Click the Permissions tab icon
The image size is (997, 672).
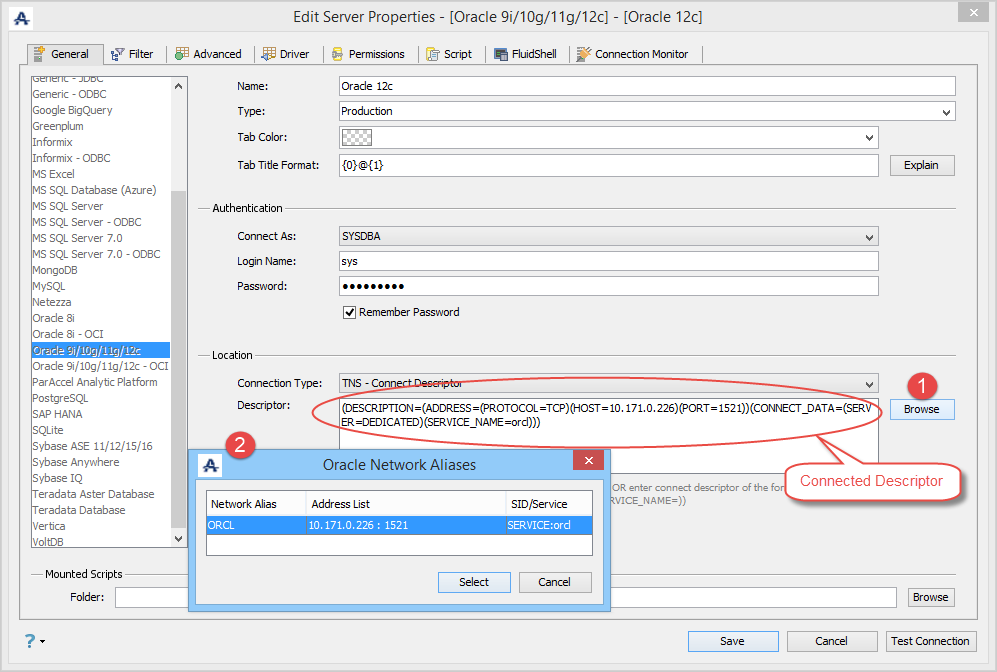tap(338, 55)
